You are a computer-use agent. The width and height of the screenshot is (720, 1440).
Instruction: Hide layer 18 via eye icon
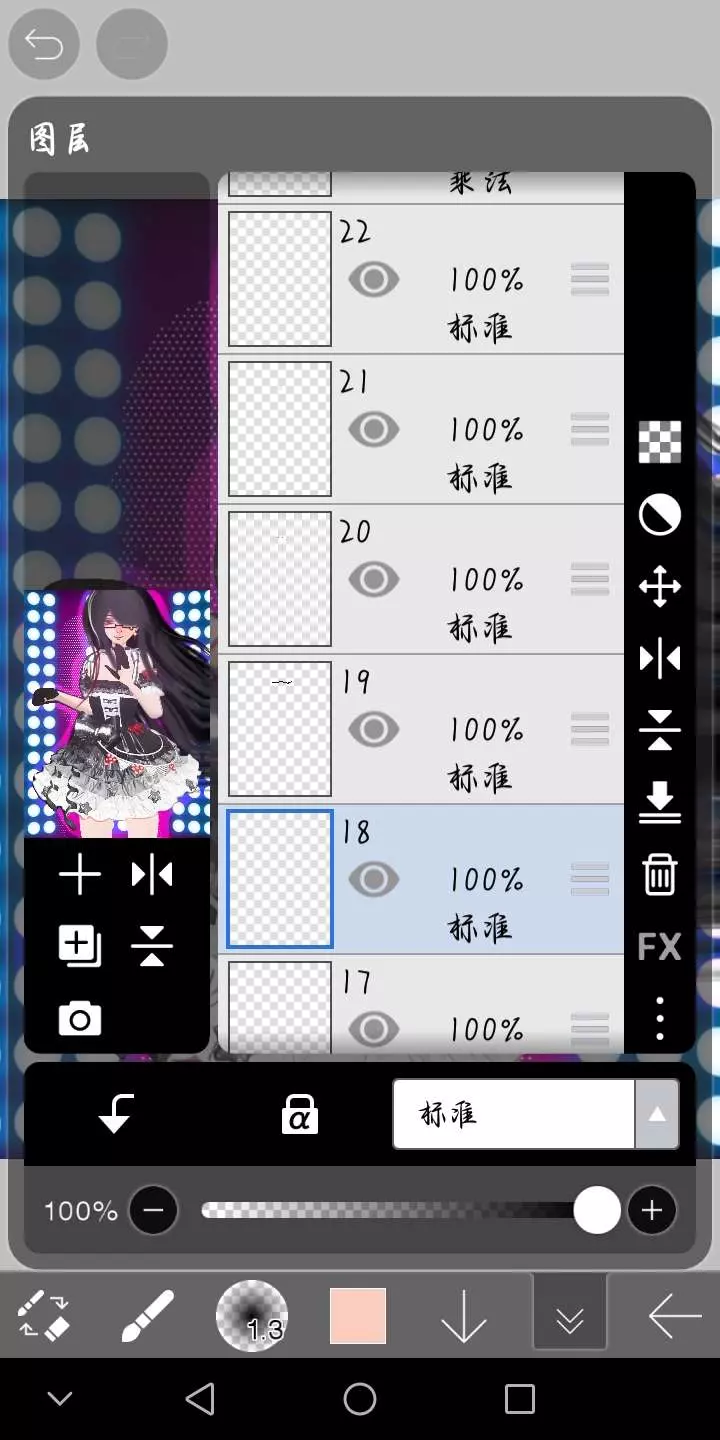(x=374, y=880)
